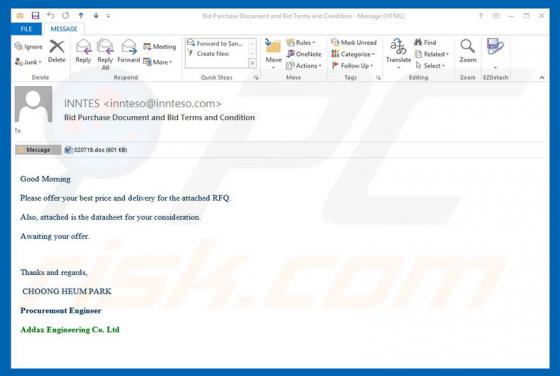Open Outlook Help question mark

pyautogui.click(x=480, y=16)
